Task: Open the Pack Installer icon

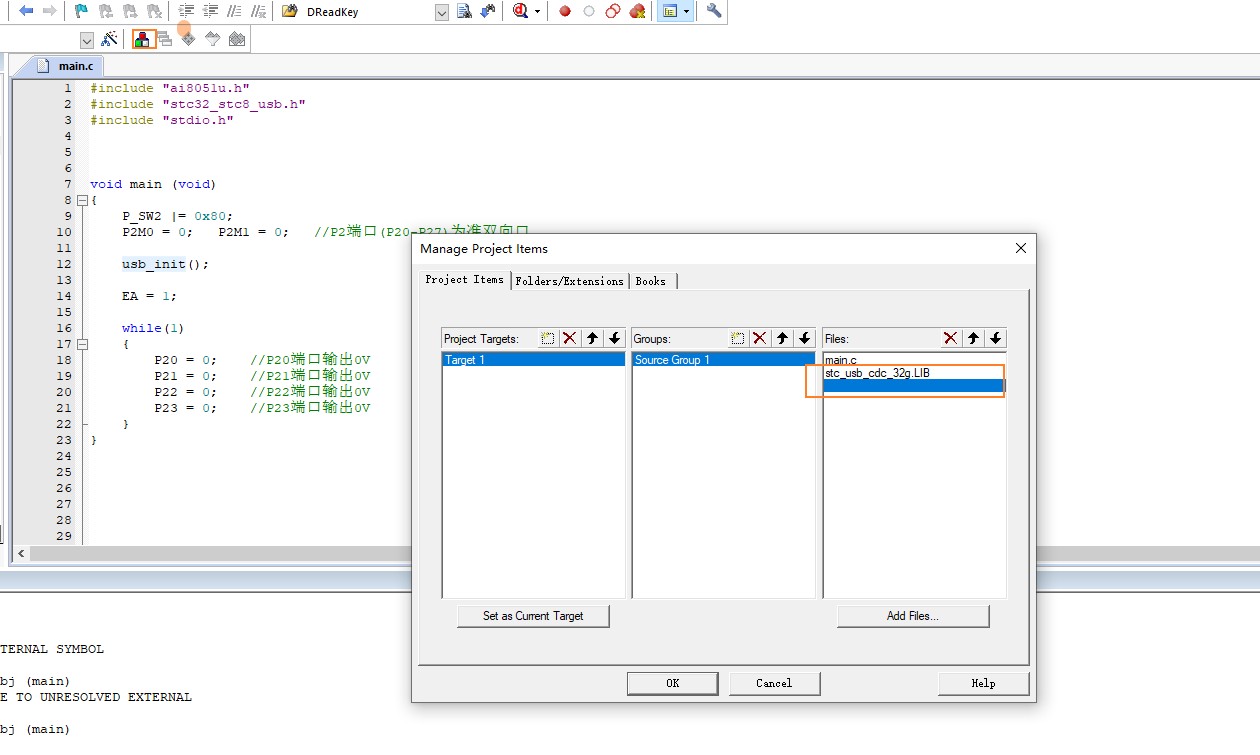Action: pyautogui.click(x=237, y=39)
